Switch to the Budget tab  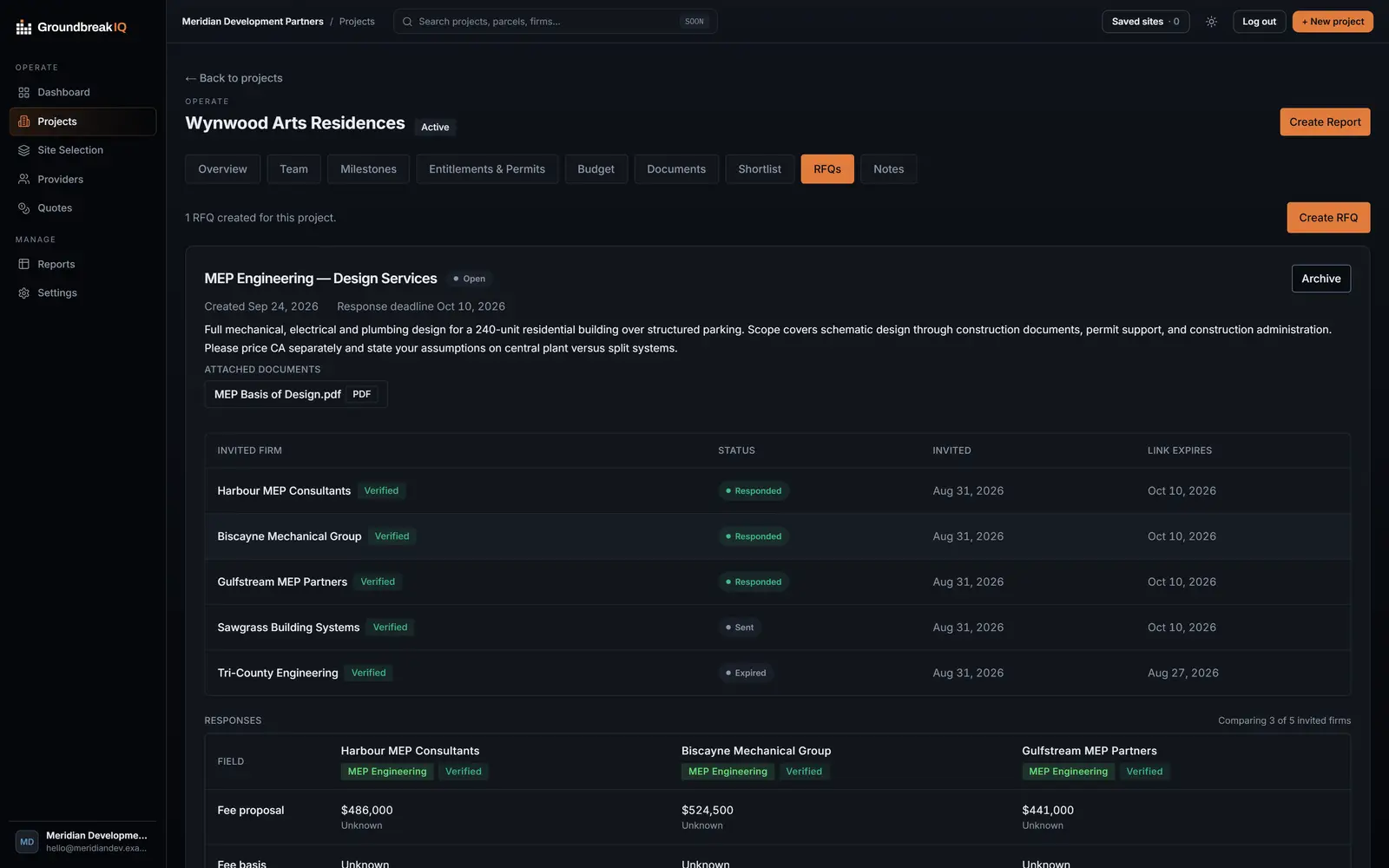(596, 169)
